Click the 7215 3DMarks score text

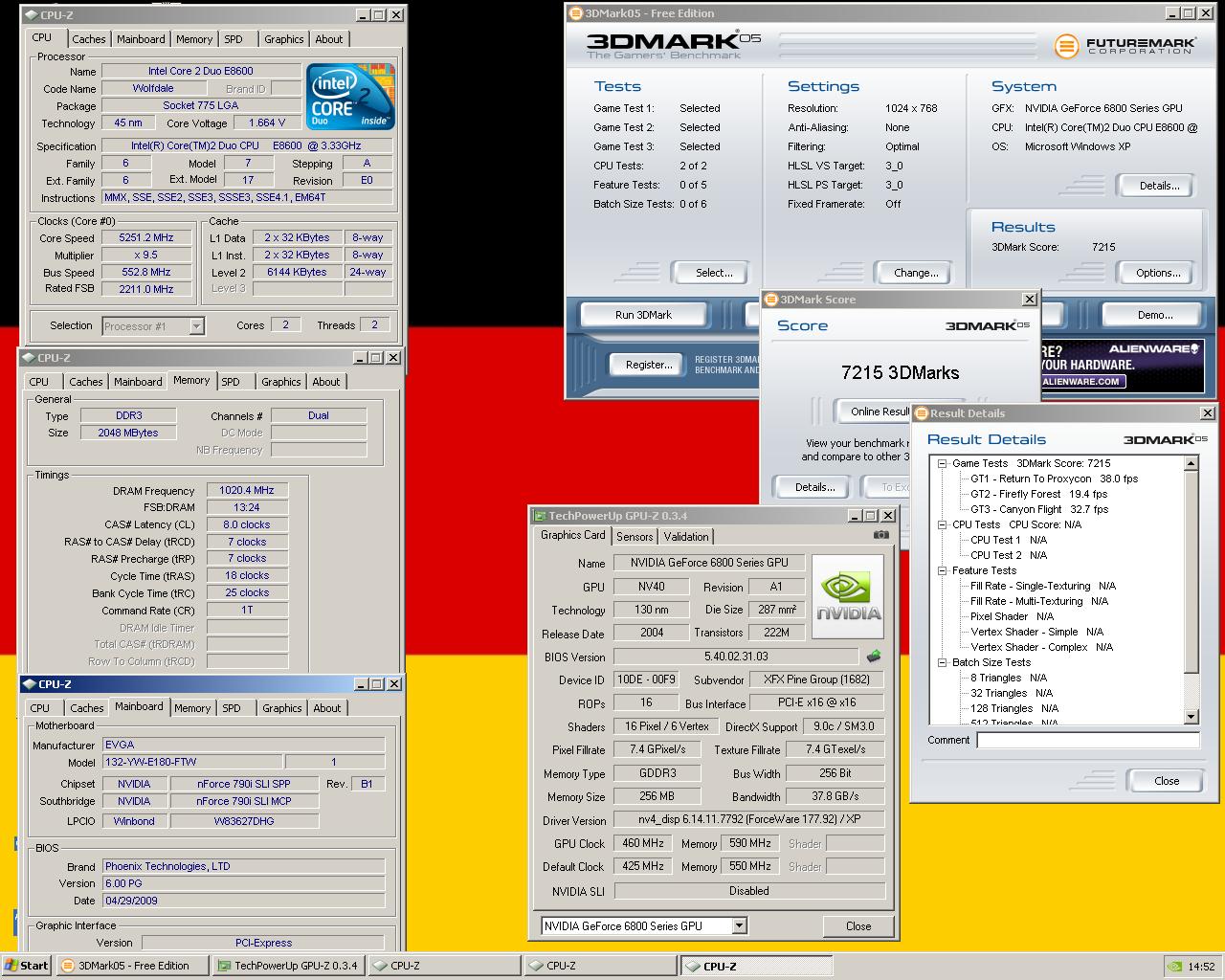pyautogui.click(x=900, y=372)
